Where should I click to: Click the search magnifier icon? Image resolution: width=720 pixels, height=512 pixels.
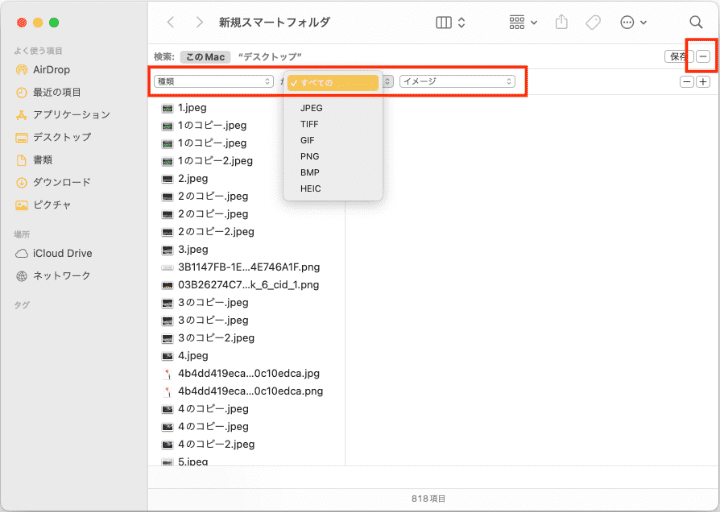[696, 22]
